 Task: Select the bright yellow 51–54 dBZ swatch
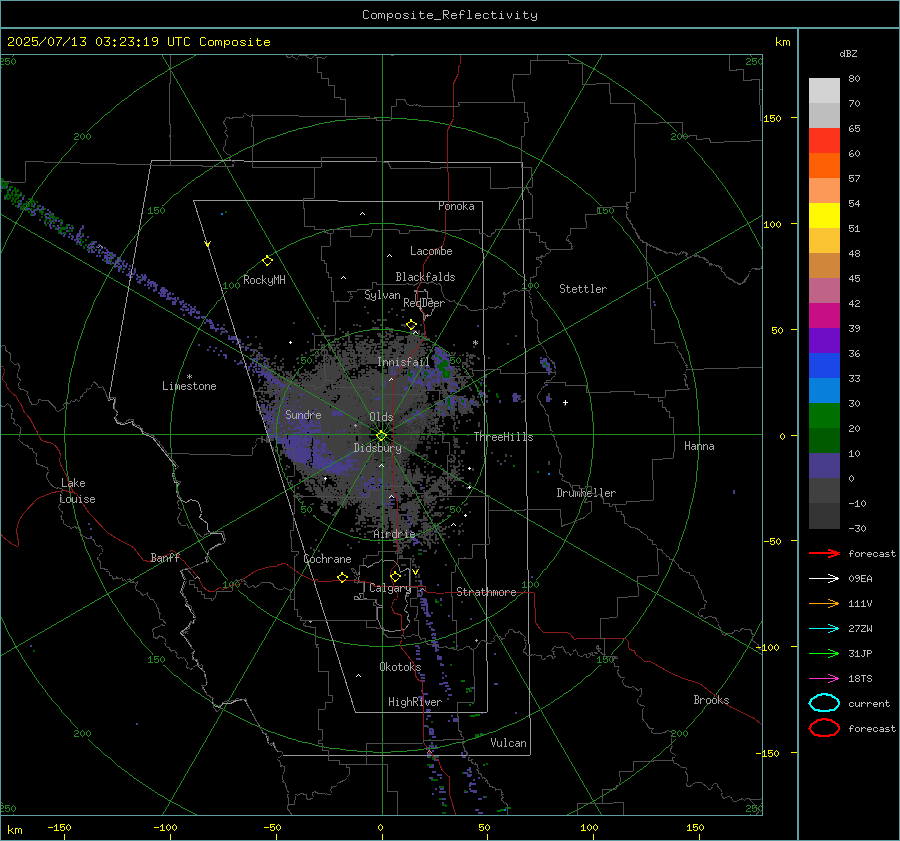pos(824,216)
